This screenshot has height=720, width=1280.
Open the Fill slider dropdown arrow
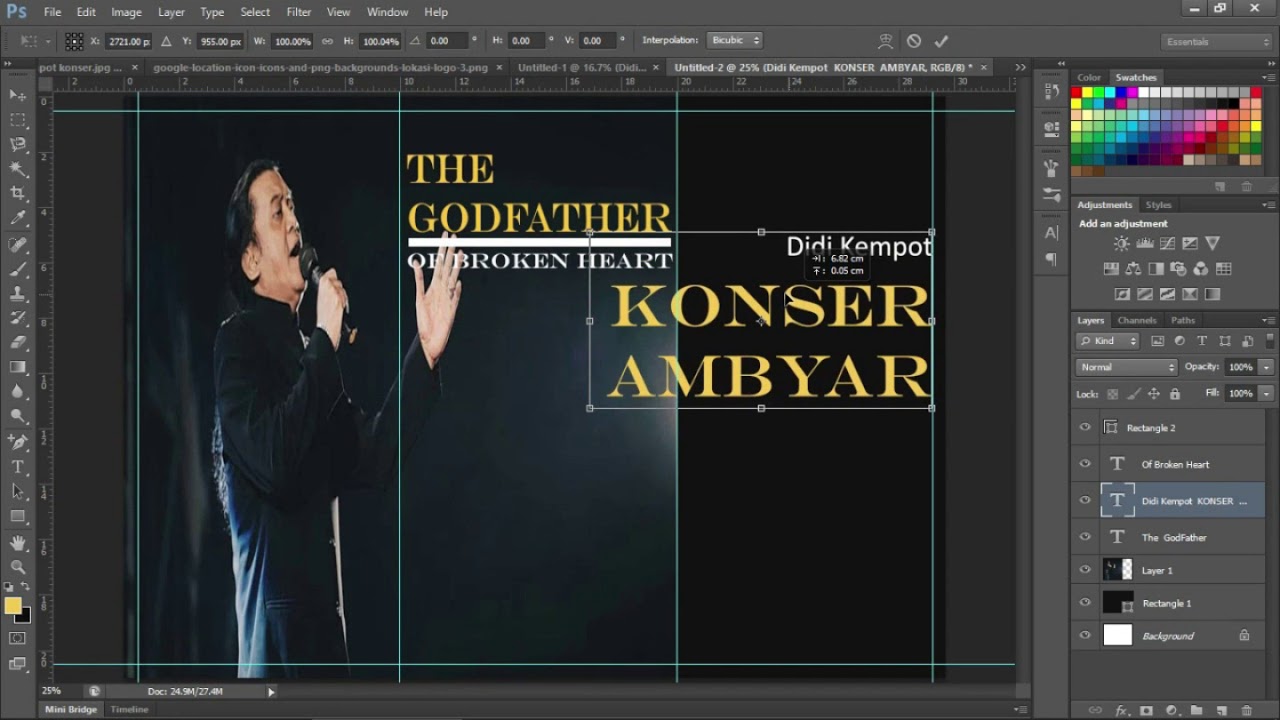click(1266, 394)
